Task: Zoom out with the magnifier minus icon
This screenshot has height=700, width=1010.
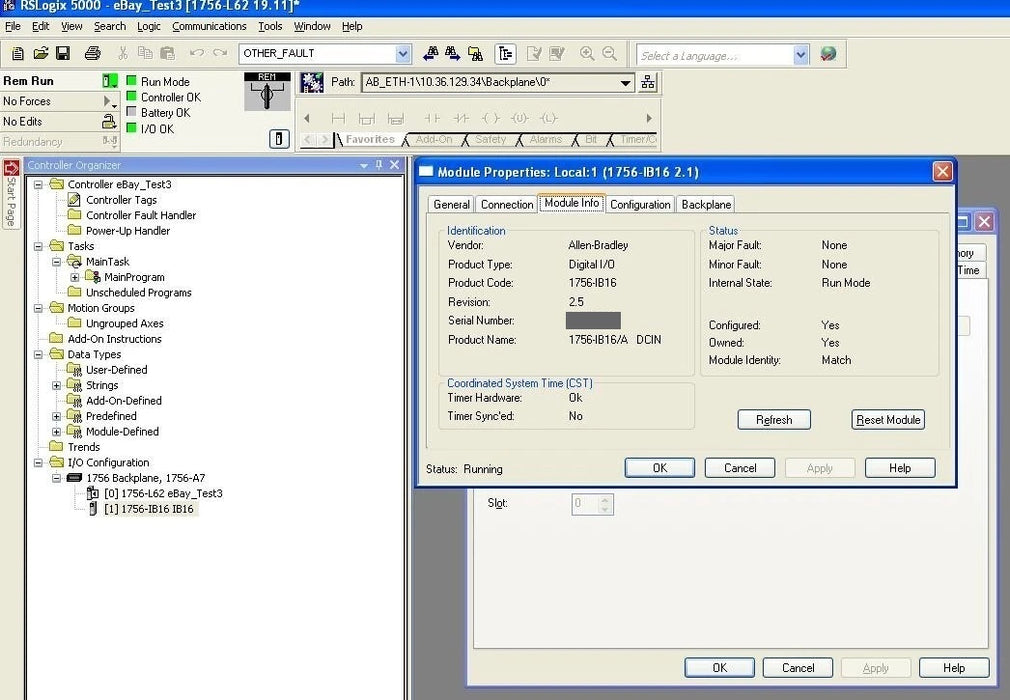Action: click(609, 53)
